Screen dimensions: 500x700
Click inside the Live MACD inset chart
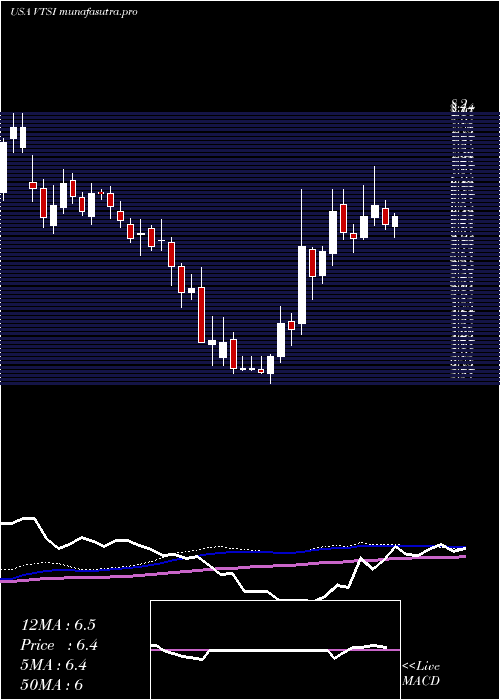click(275, 650)
